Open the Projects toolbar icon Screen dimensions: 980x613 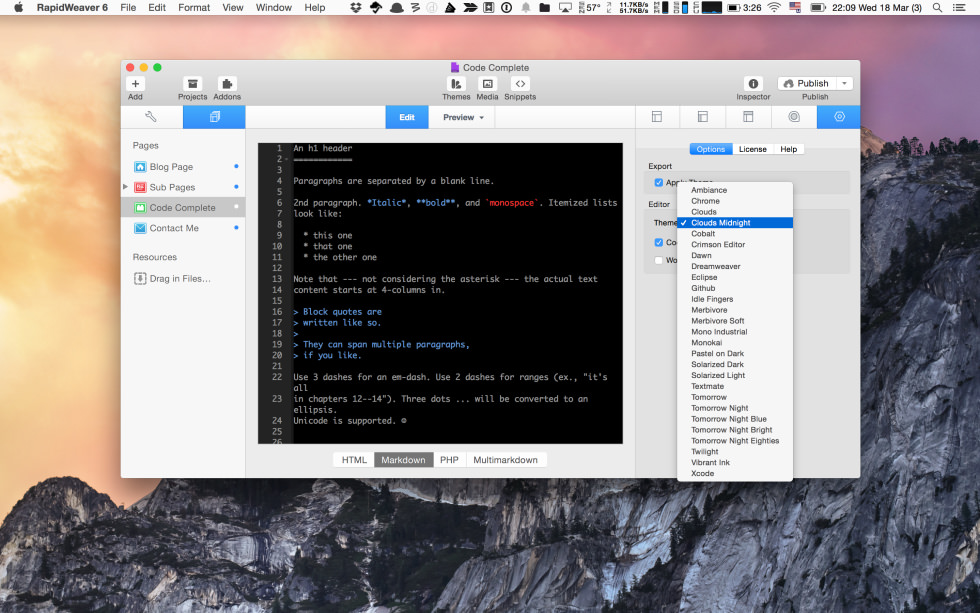pyautogui.click(x=192, y=84)
